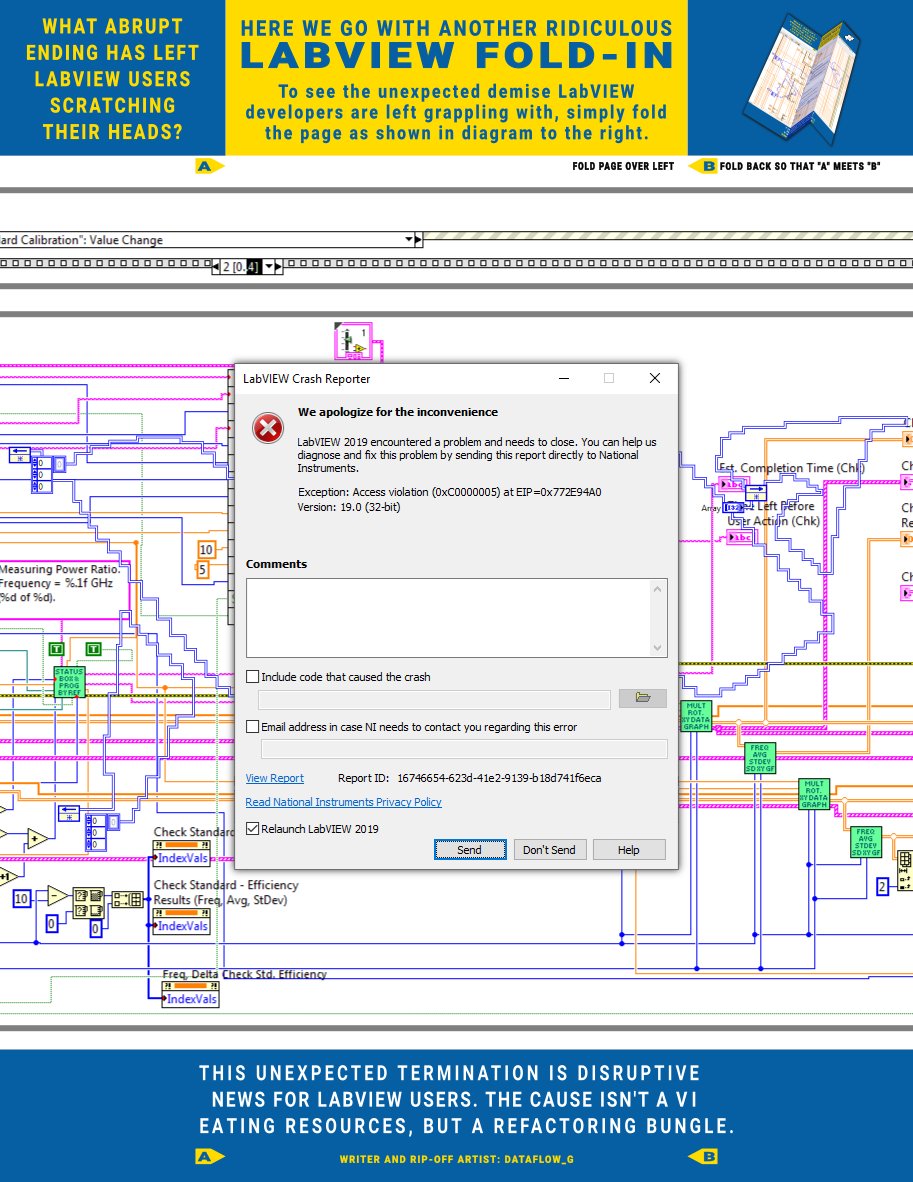Click the Report ID value text
This screenshot has height=1182, width=913.
pos(499,778)
